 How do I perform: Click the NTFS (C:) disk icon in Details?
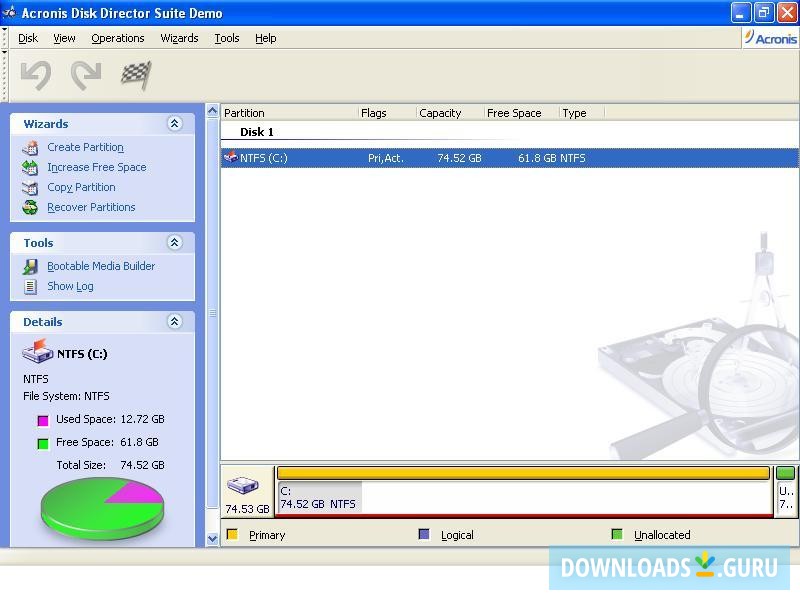point(38,351)
